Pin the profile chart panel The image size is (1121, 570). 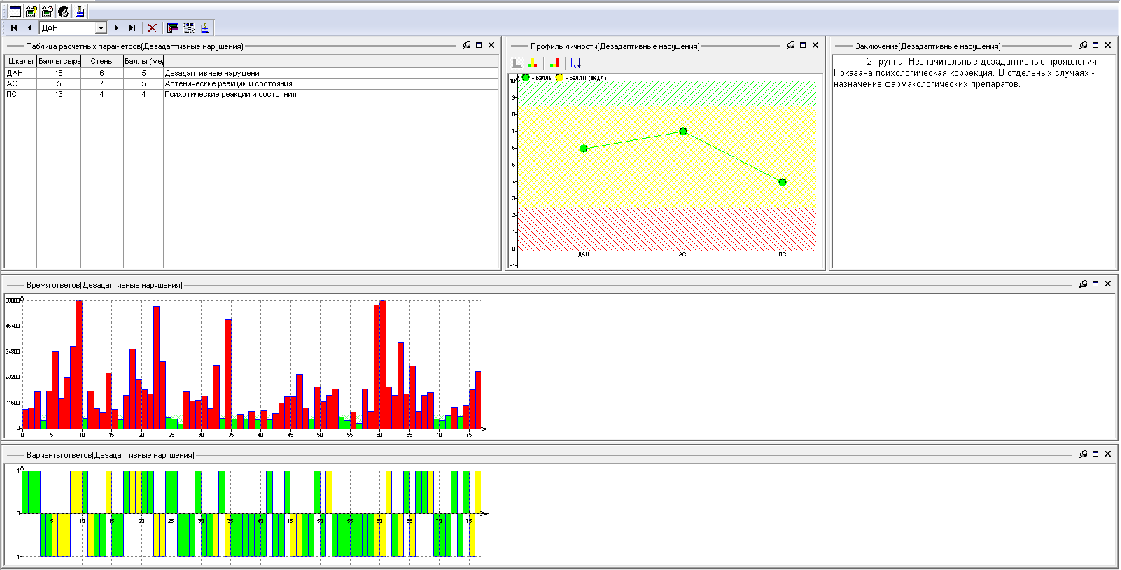(790, 46)
